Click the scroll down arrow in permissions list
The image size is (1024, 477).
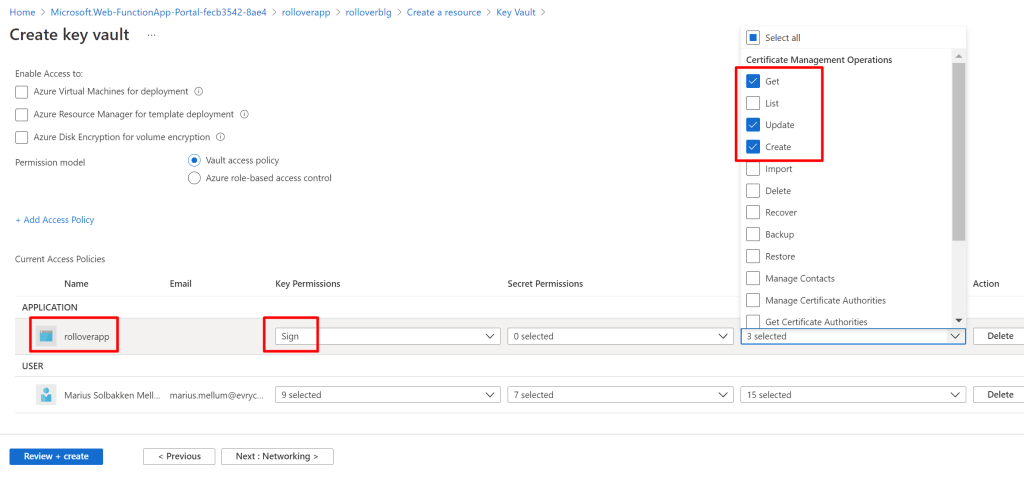click(x=959, y=320)
